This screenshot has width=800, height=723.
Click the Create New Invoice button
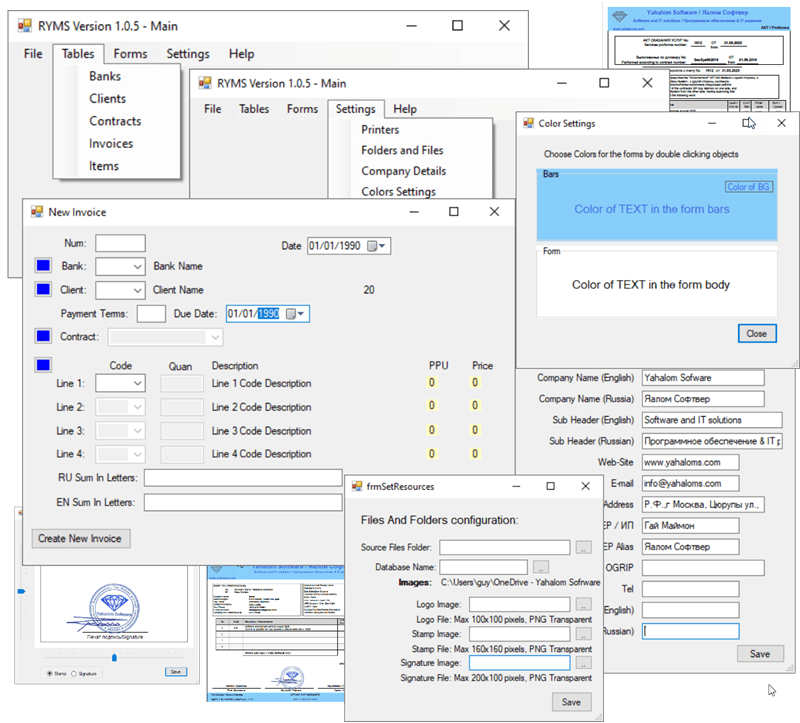click(x=80, y=538)
